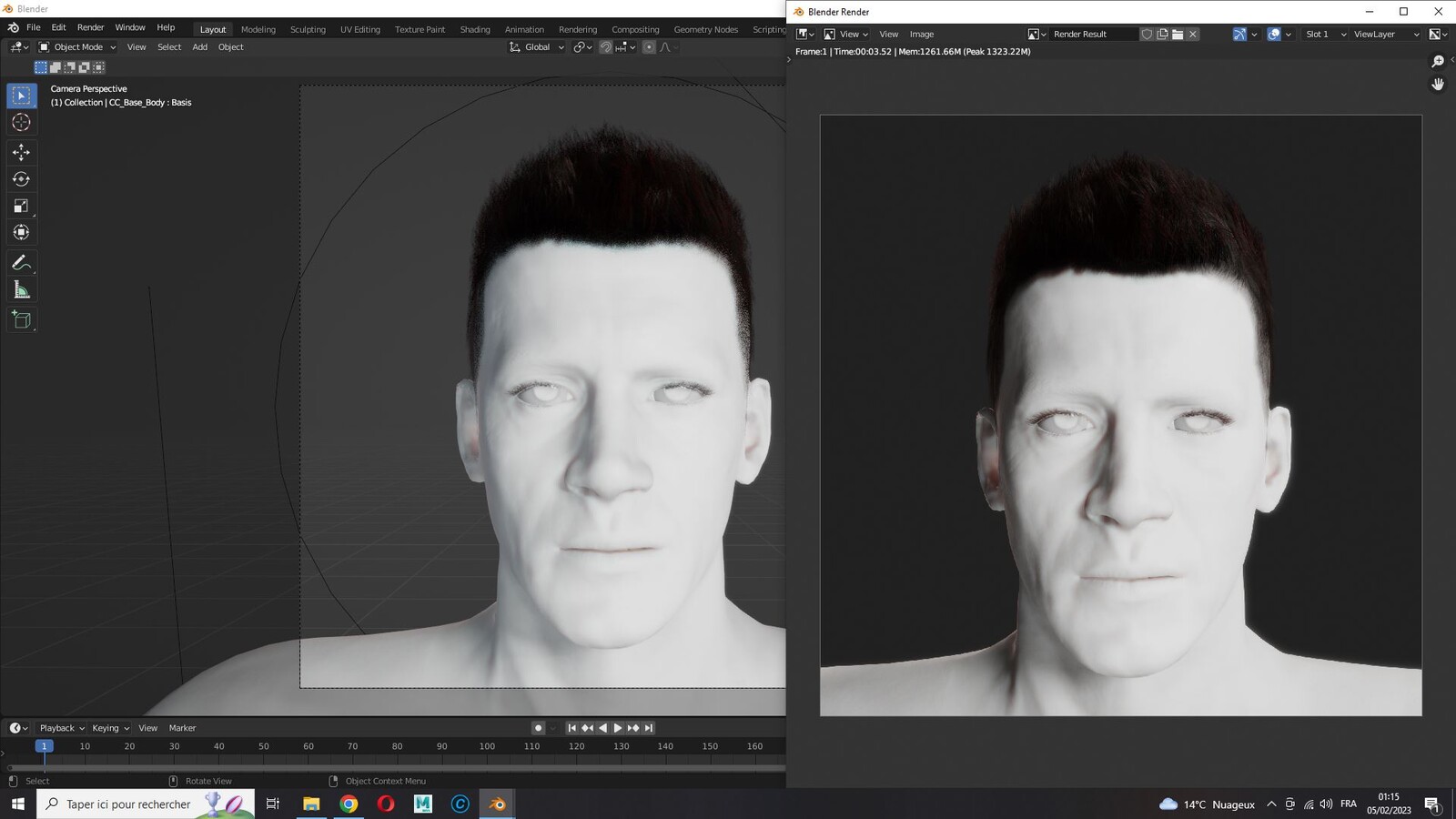This screenshot has height=819, width=1456.
Task: Switch to the UV Editing workspace tab
Action: (x=360, y=30)
